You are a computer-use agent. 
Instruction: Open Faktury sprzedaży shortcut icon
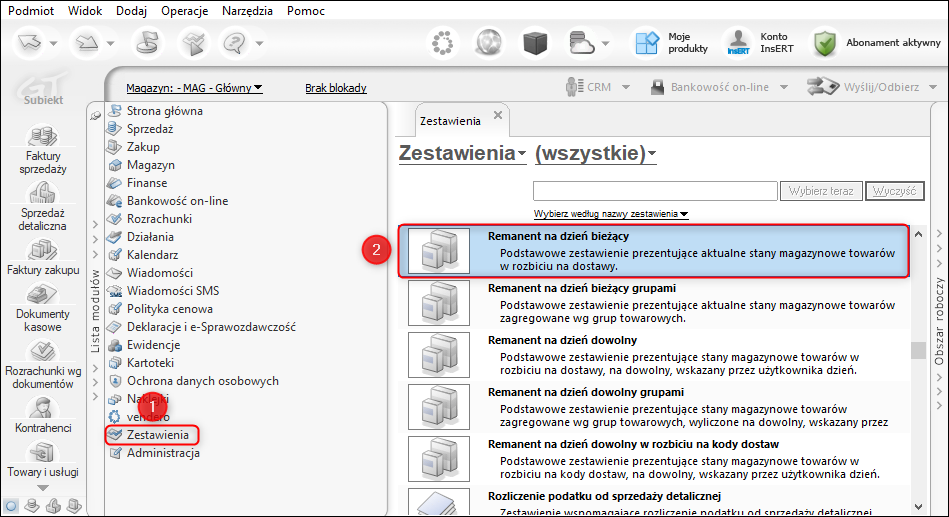point(42,135)
